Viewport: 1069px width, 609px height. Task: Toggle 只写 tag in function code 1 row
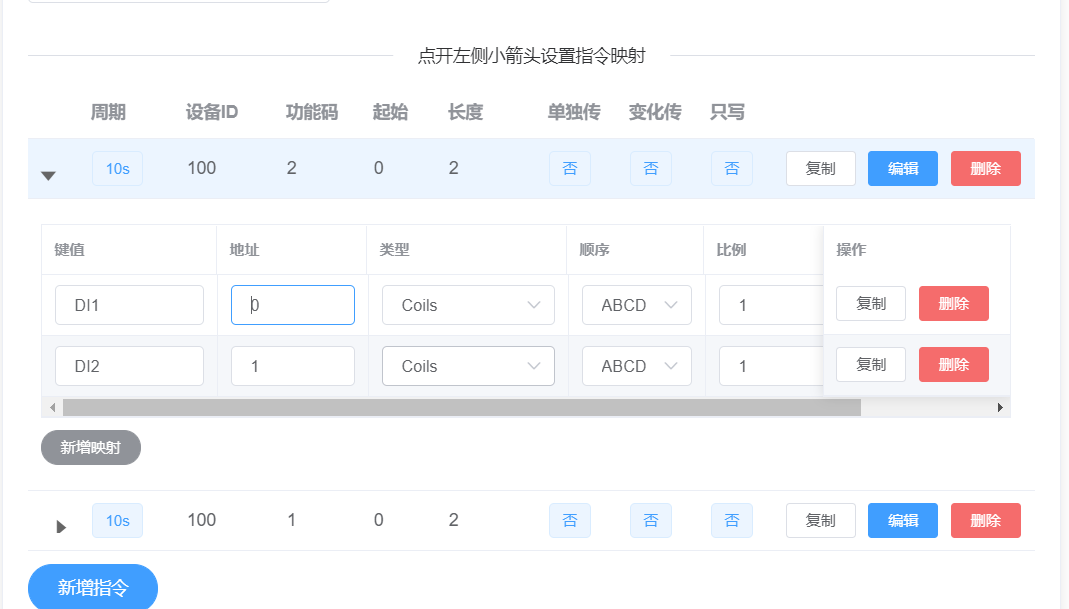click(x=732, y=520)
